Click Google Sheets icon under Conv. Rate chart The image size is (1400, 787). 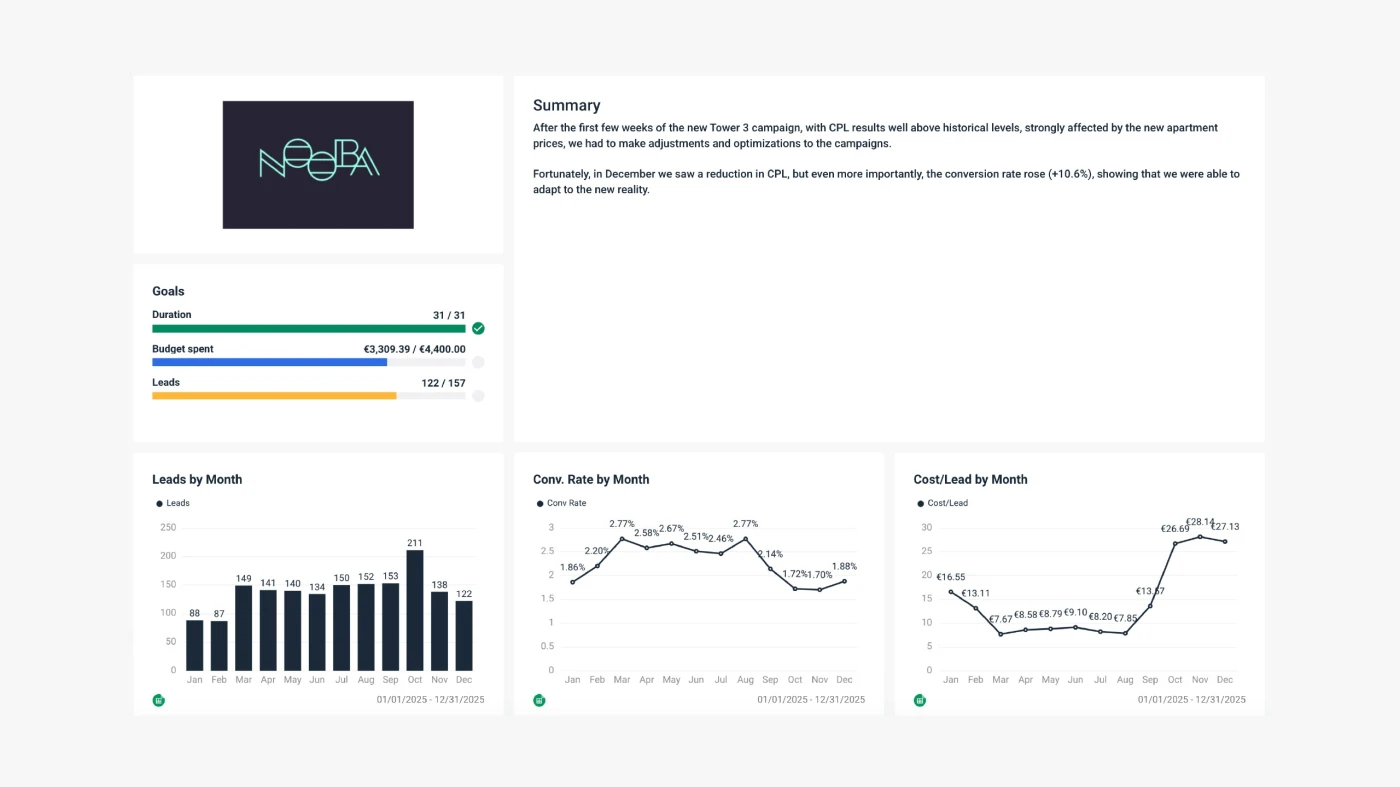[539, 700]
